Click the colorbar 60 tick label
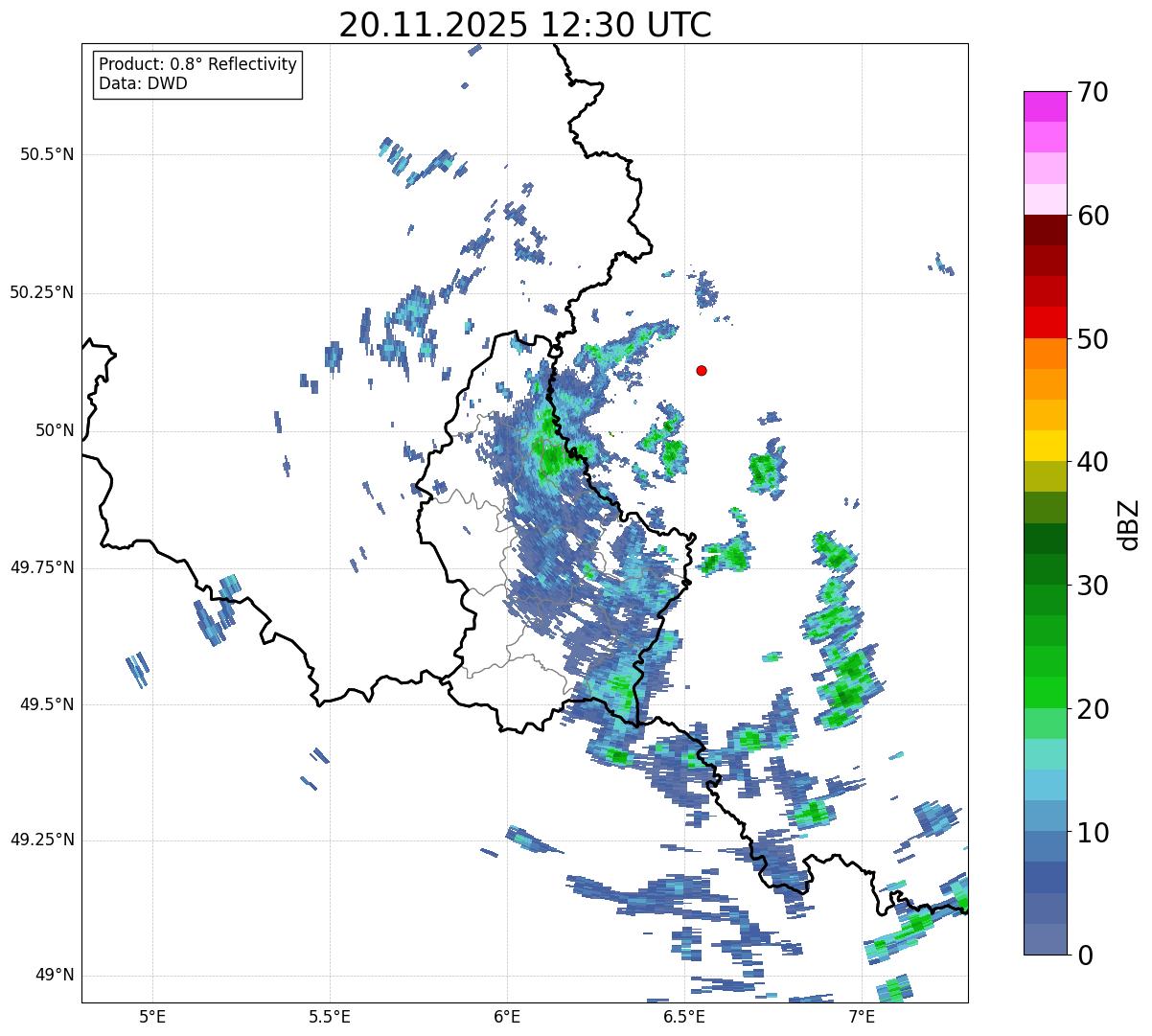 1093,216
